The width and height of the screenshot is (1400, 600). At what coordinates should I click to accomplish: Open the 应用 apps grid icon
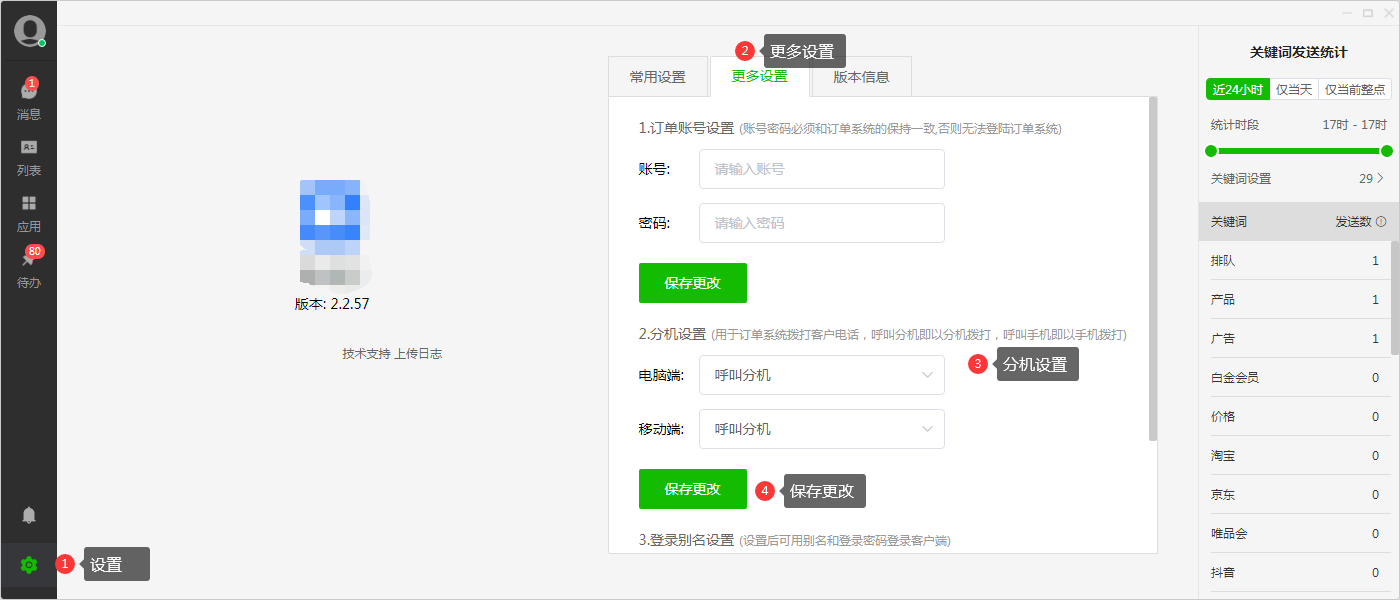(29, 203)
